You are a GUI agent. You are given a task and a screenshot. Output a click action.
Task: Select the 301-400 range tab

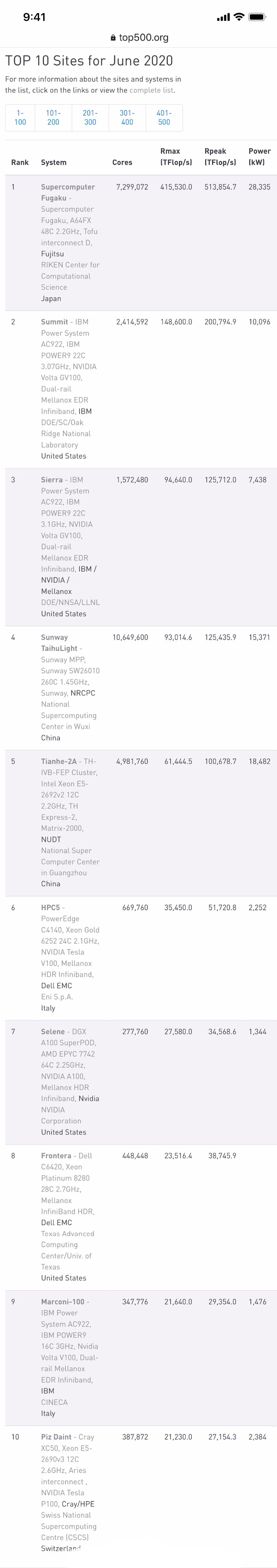(127, 117)
